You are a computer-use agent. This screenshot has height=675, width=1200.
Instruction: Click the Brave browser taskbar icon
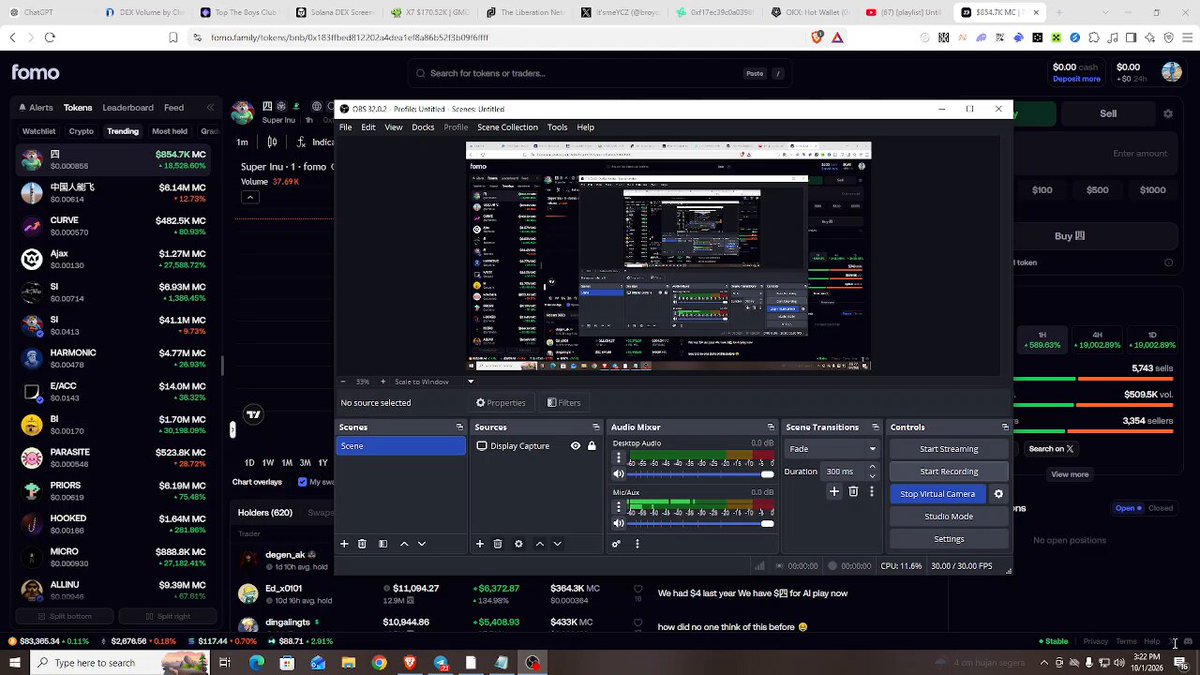click(x=410, y=662)
